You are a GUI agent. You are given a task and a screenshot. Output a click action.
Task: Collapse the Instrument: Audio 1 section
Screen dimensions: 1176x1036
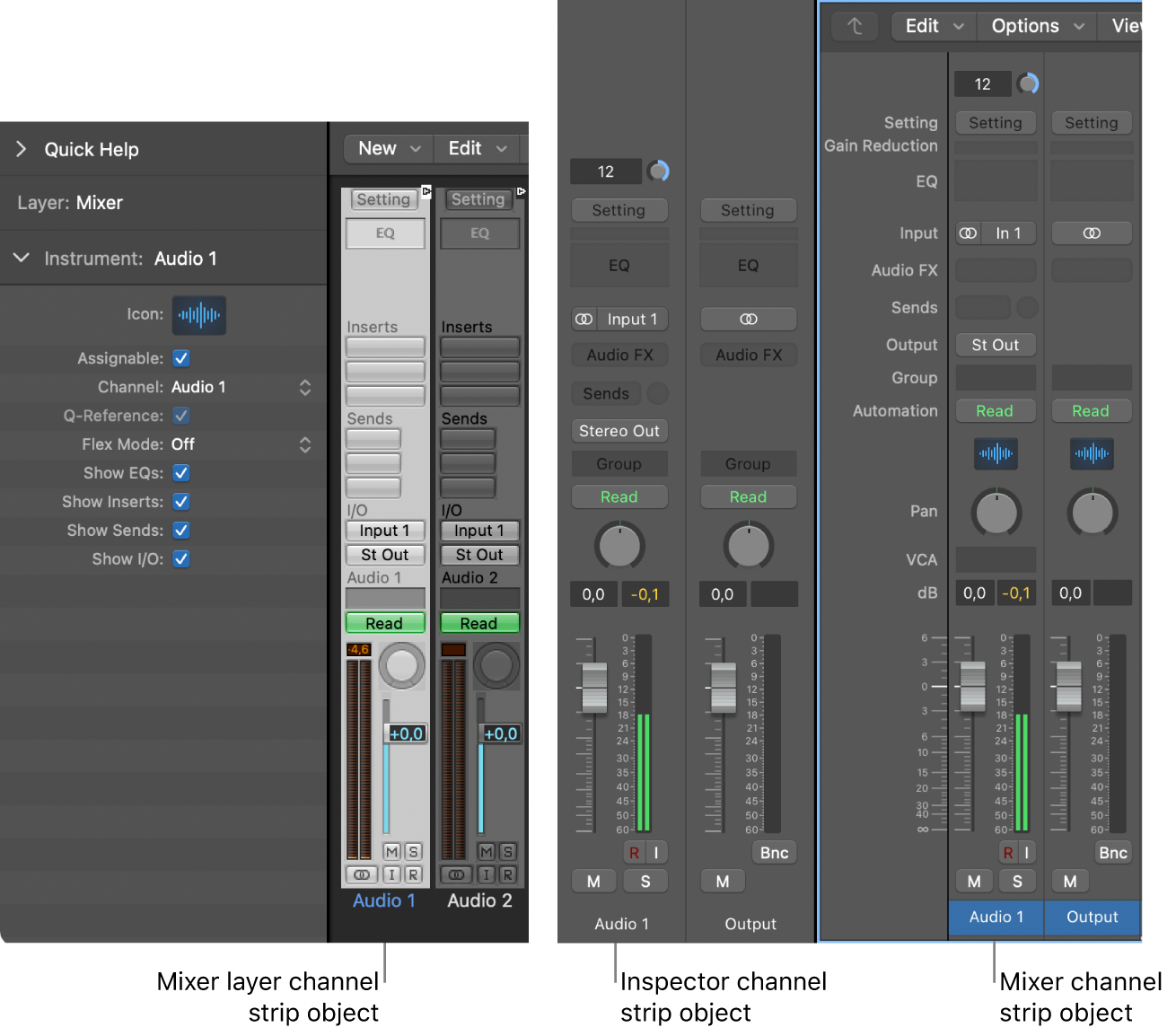point(22,258)
